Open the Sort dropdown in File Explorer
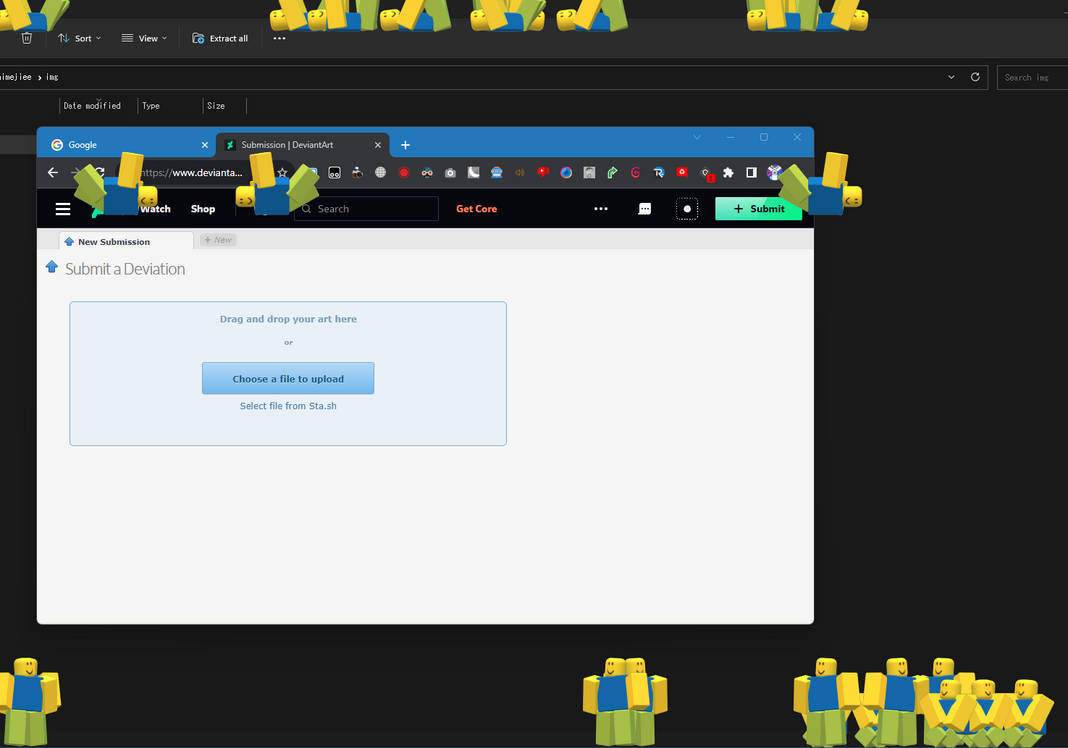This screenshot has height=748, width=1068. point(80,38)
